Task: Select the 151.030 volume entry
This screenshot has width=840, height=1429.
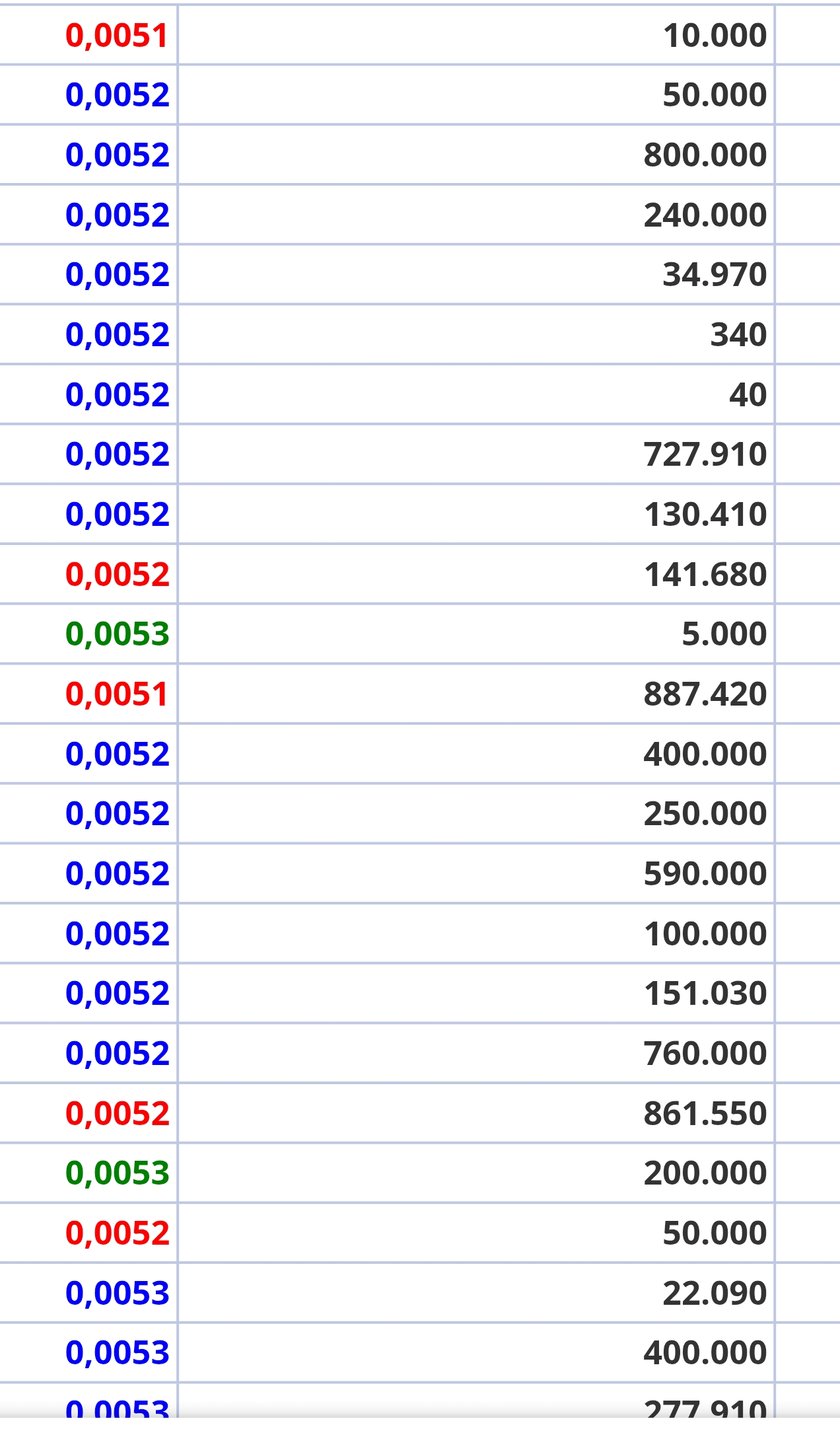Action: (x=705, y=993)
